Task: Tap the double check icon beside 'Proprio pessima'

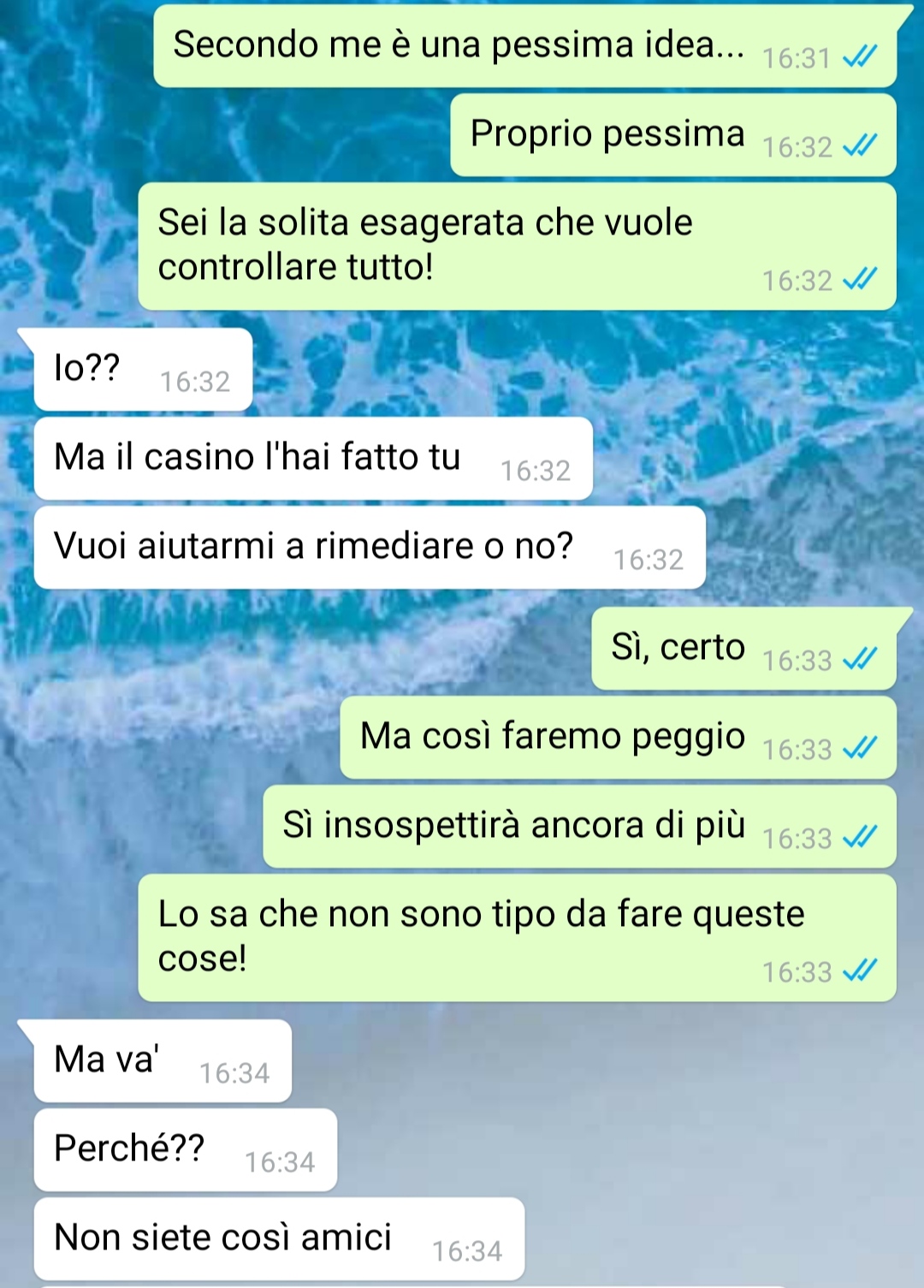Action: coord(860,146)
